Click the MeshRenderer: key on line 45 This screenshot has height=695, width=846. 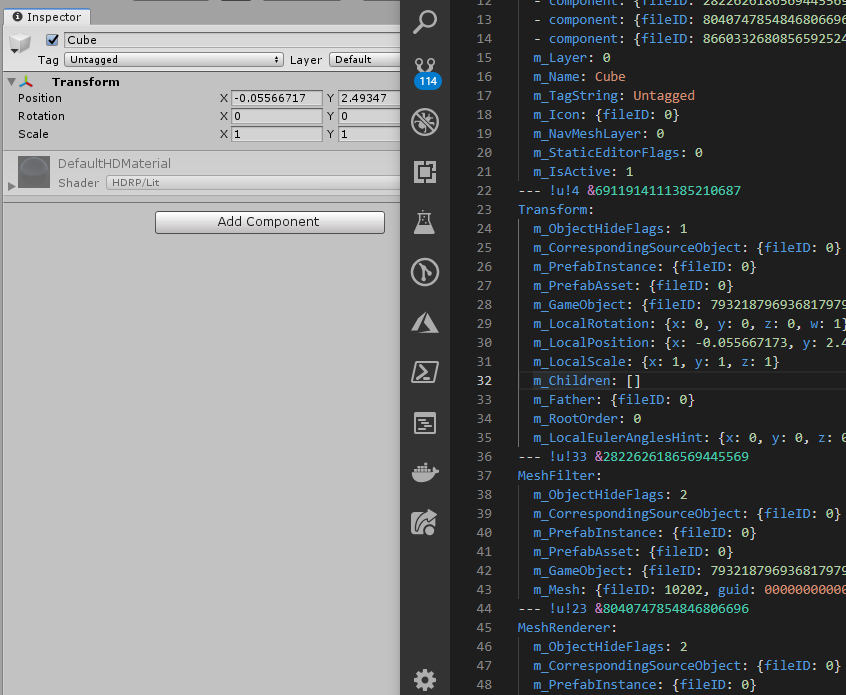[567, 628]
